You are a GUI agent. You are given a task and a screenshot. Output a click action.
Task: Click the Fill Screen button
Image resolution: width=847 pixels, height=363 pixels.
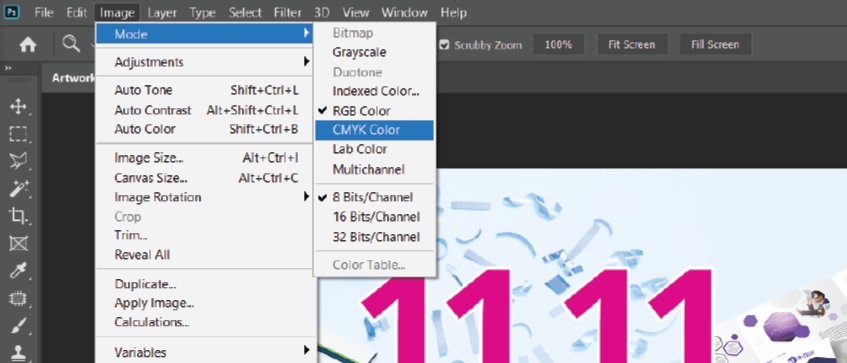(x=715, y=45)
